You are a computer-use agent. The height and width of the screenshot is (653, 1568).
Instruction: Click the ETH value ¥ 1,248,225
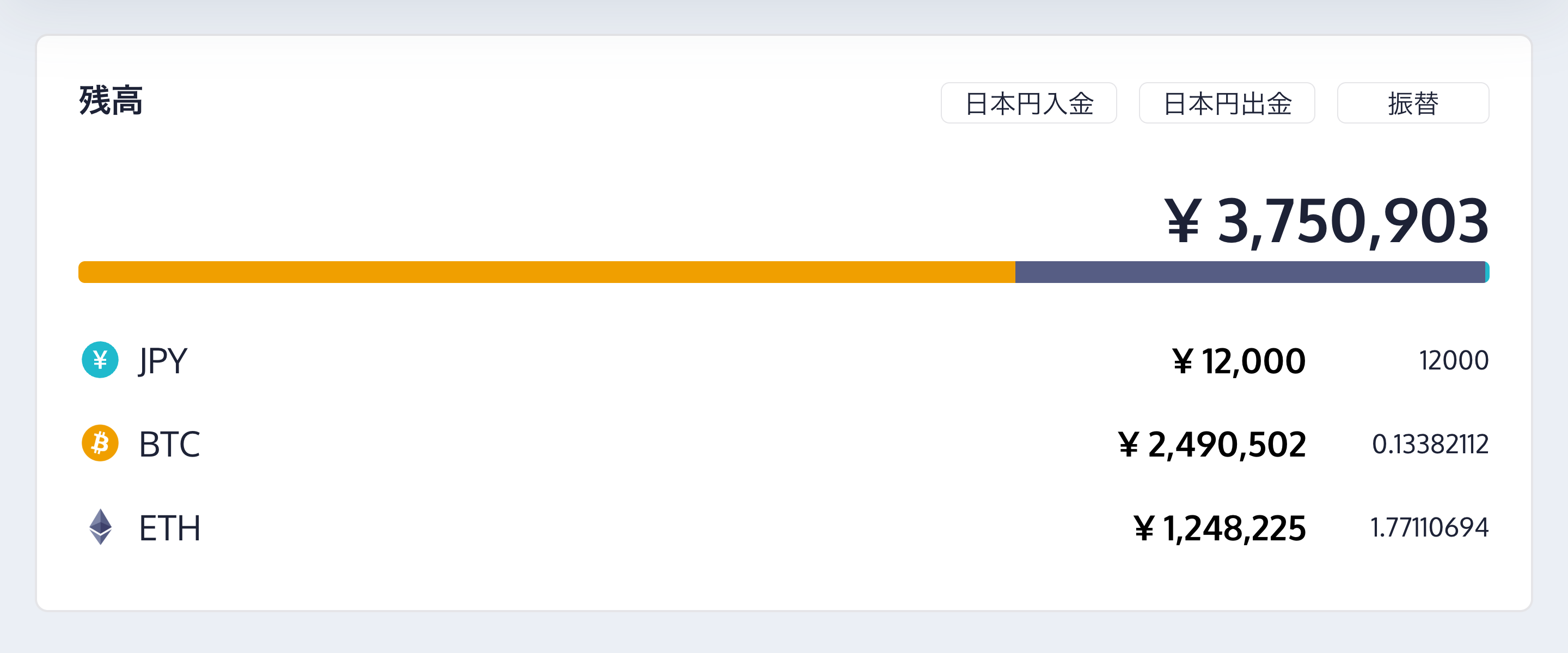coord(1219,528)
